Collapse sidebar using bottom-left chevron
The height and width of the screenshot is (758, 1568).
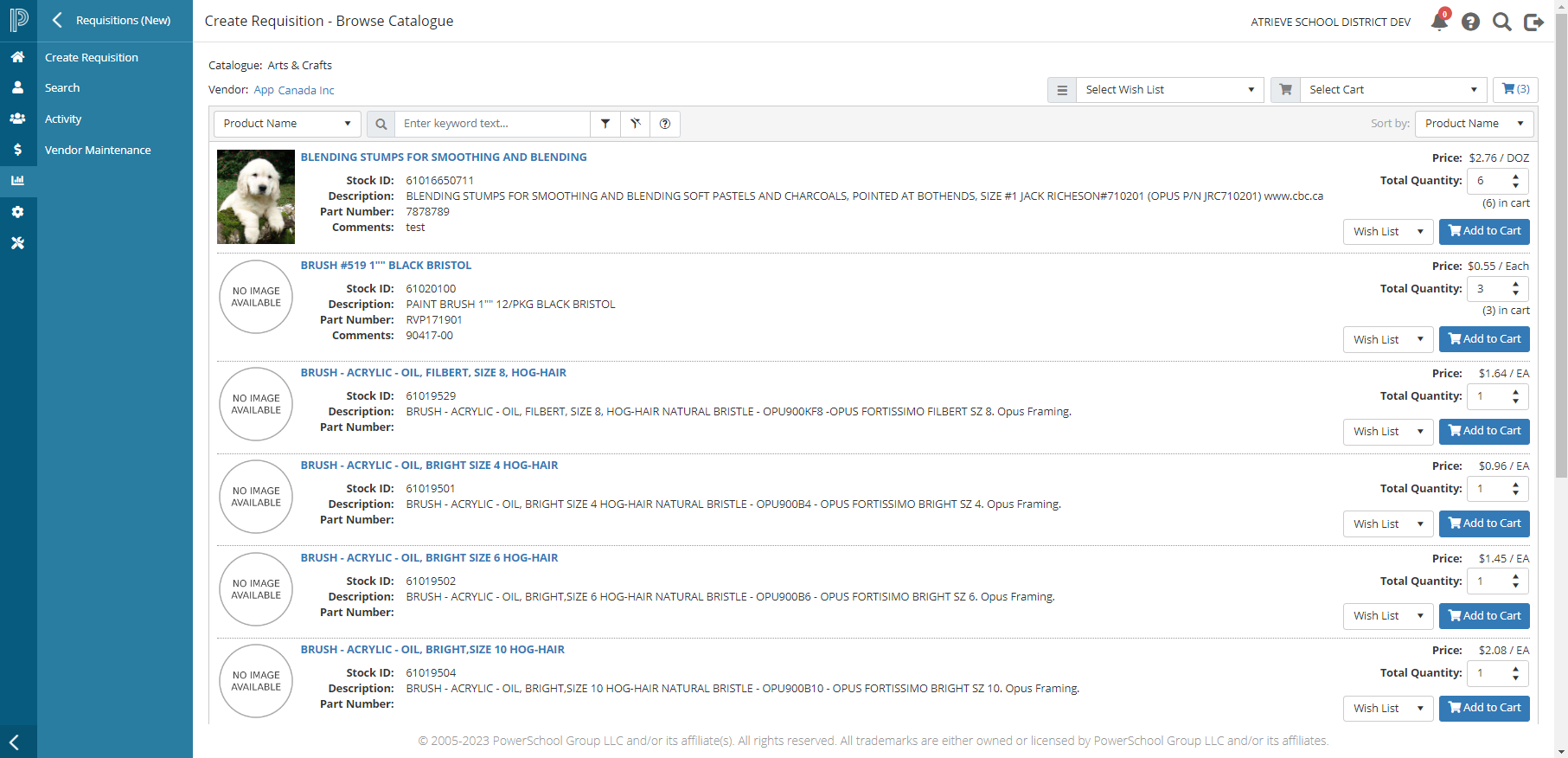[15, 742]
